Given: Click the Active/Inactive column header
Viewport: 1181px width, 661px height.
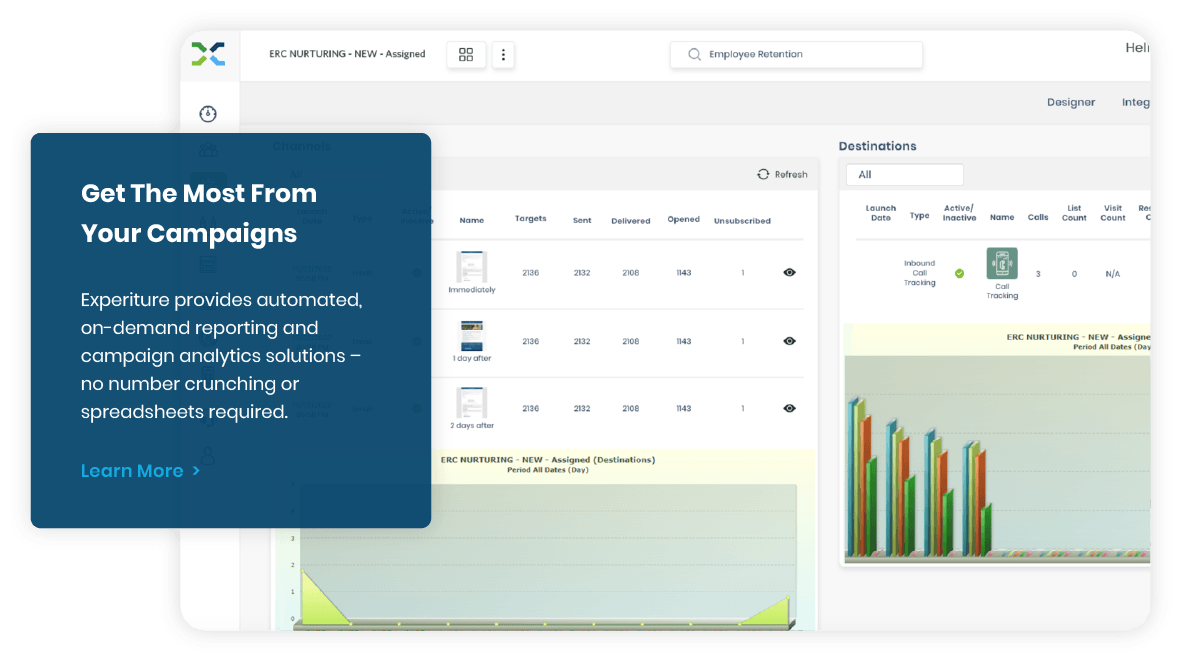Looking at the screenshot, I should (x=960, y=213).
